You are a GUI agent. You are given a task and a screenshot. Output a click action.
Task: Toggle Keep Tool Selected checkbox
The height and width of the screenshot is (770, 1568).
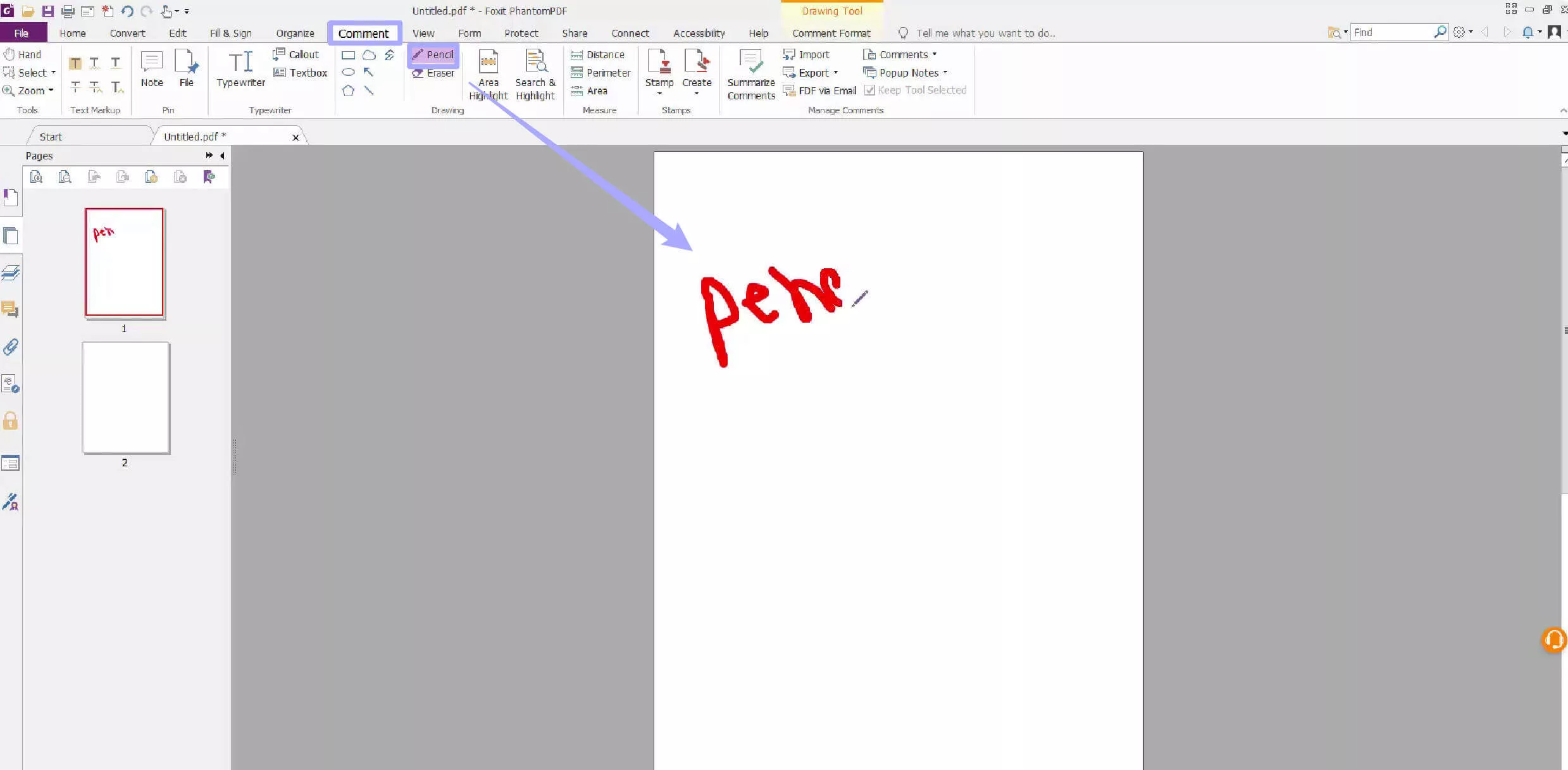click(x=870, y=90)
